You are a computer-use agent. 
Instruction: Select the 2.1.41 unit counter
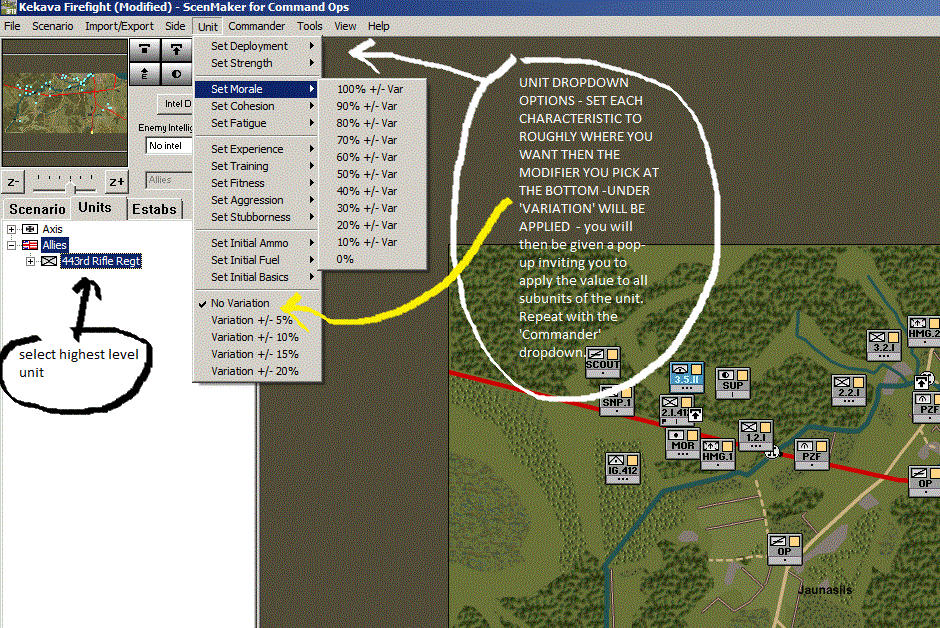(x=676, y=410)
